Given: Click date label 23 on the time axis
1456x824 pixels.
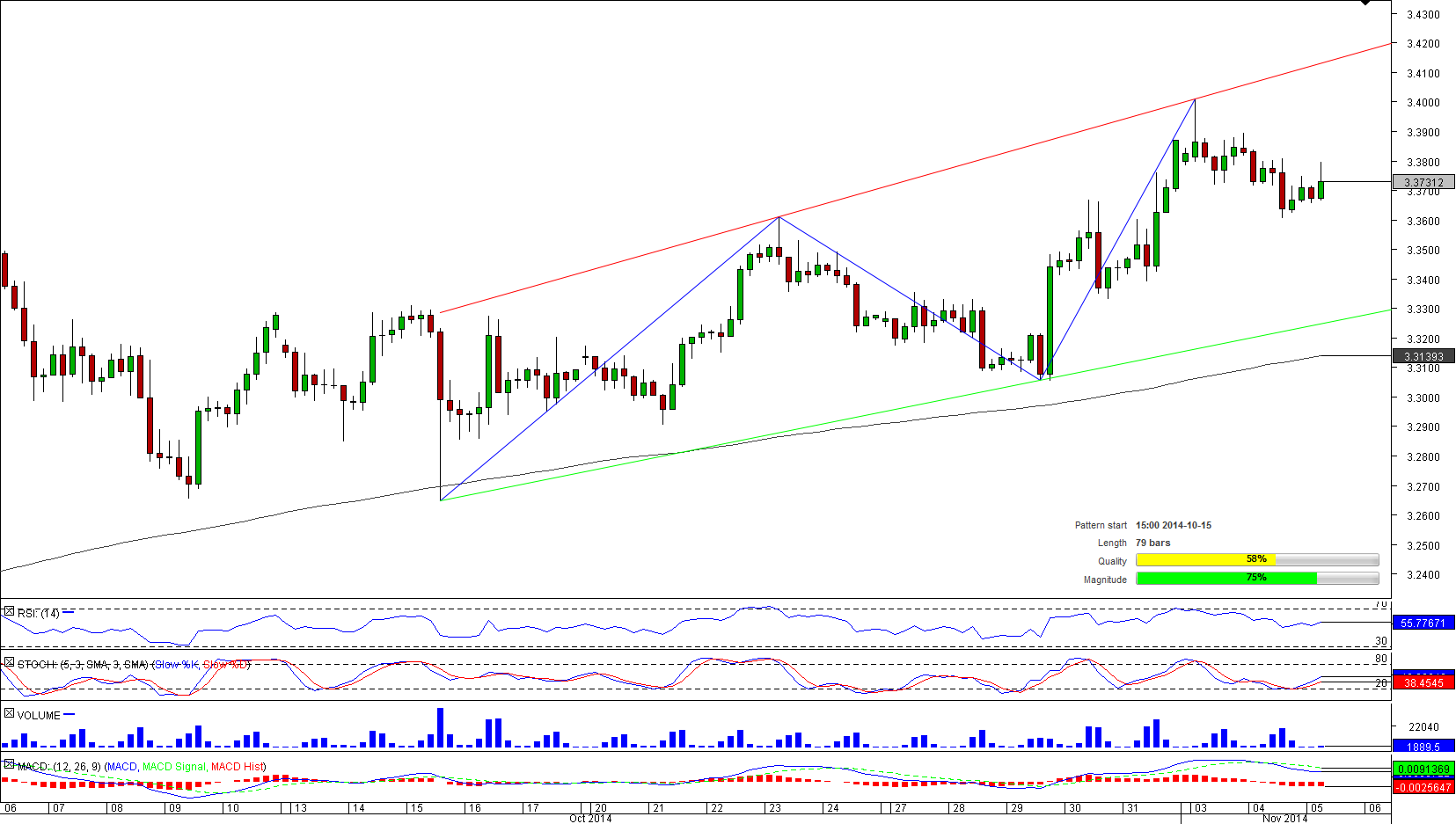Looking at the screenshot, I should (775, 807).
